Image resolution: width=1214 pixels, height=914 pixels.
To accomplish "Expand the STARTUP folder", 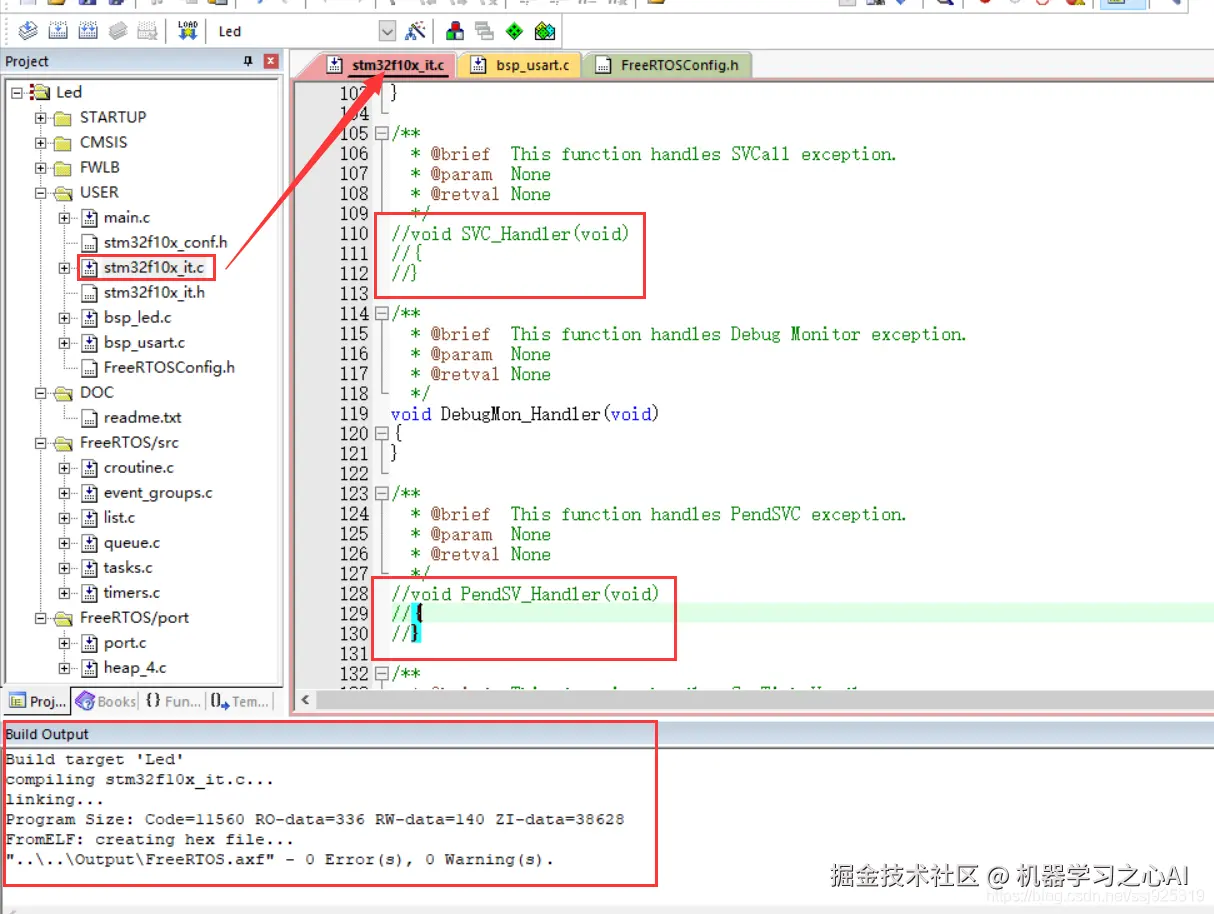I will (x=41, y=117).
